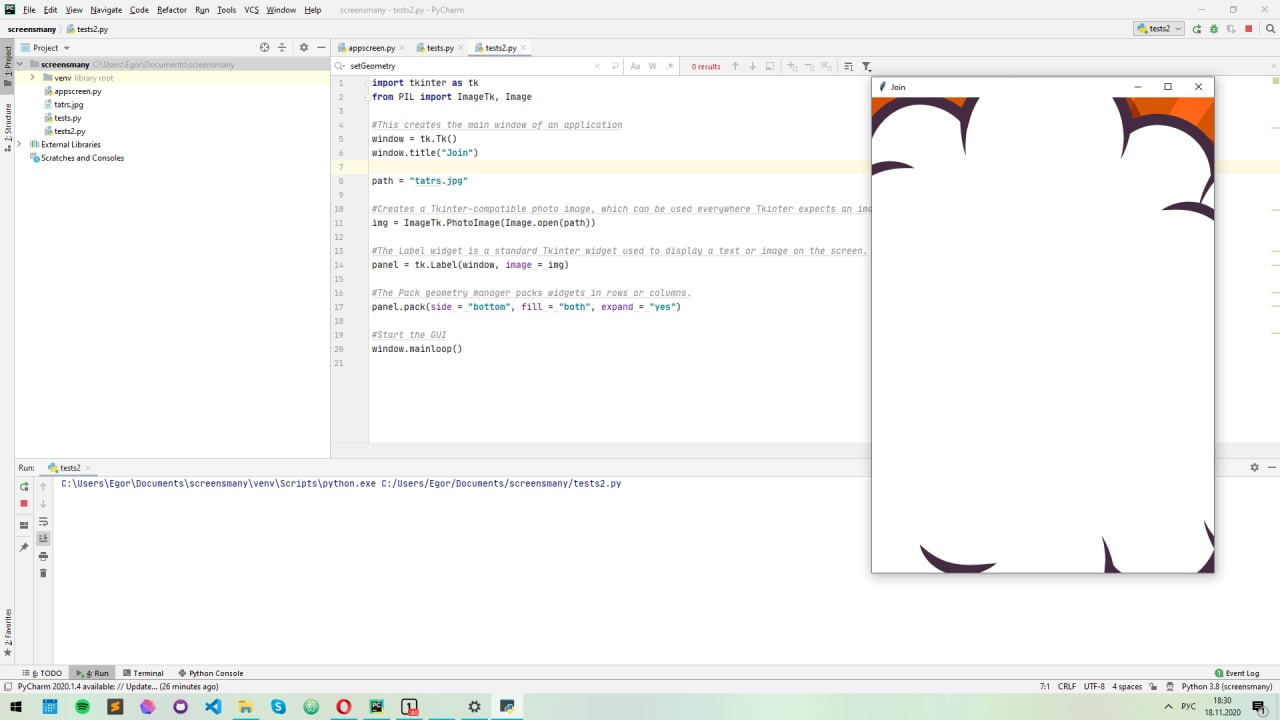Image resolution: width=1280 pixels, height=720 pixels.
Task: Collapse all in Project panel
Action: [282, 47]
